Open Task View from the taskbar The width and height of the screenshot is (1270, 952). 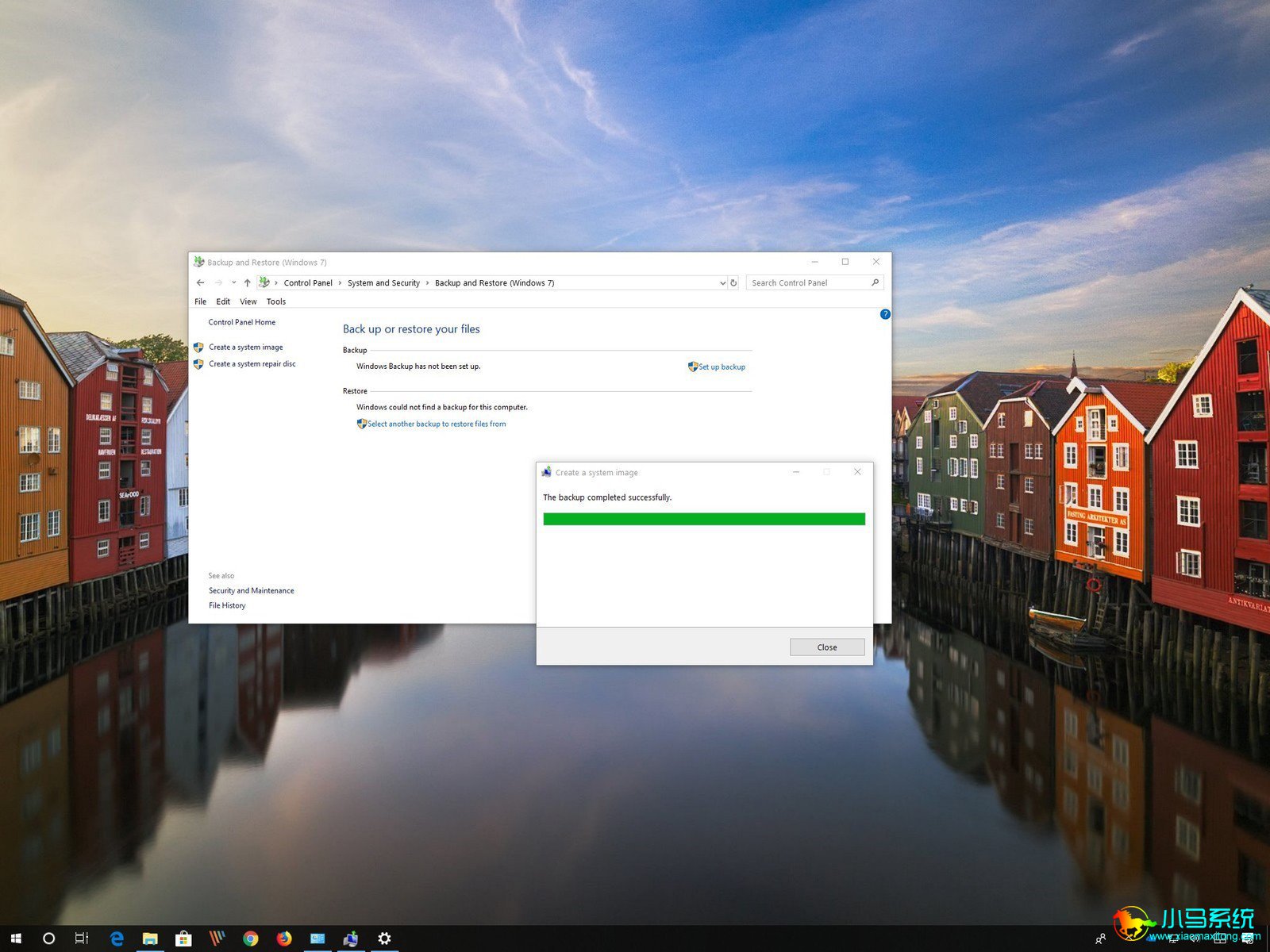[x=82, y=939]
